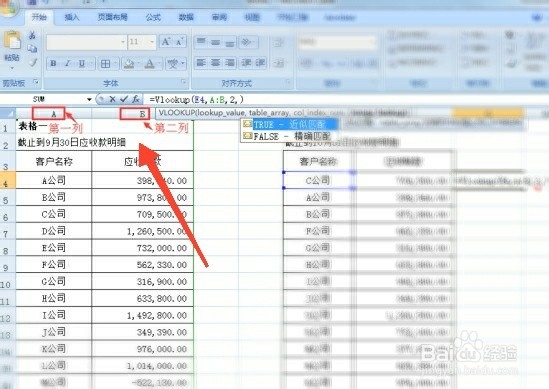Cancel formula entry with X button
Image resolution: width=549 pixels, height=389 pixels.
coord(112,99)
